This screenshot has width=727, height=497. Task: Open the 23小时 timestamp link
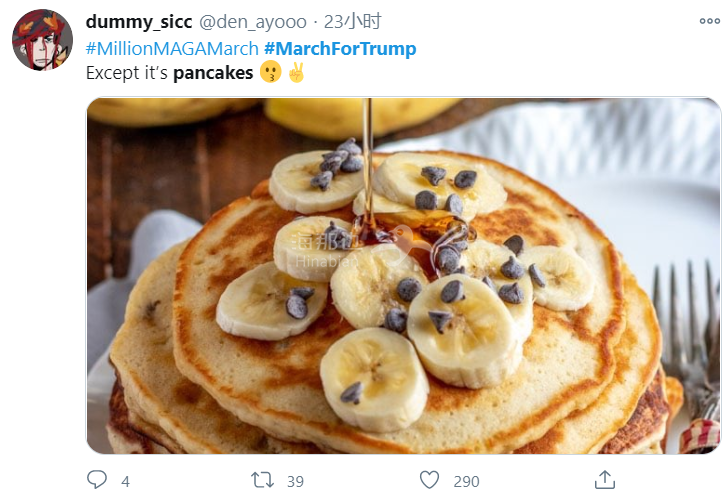point(352,22)
